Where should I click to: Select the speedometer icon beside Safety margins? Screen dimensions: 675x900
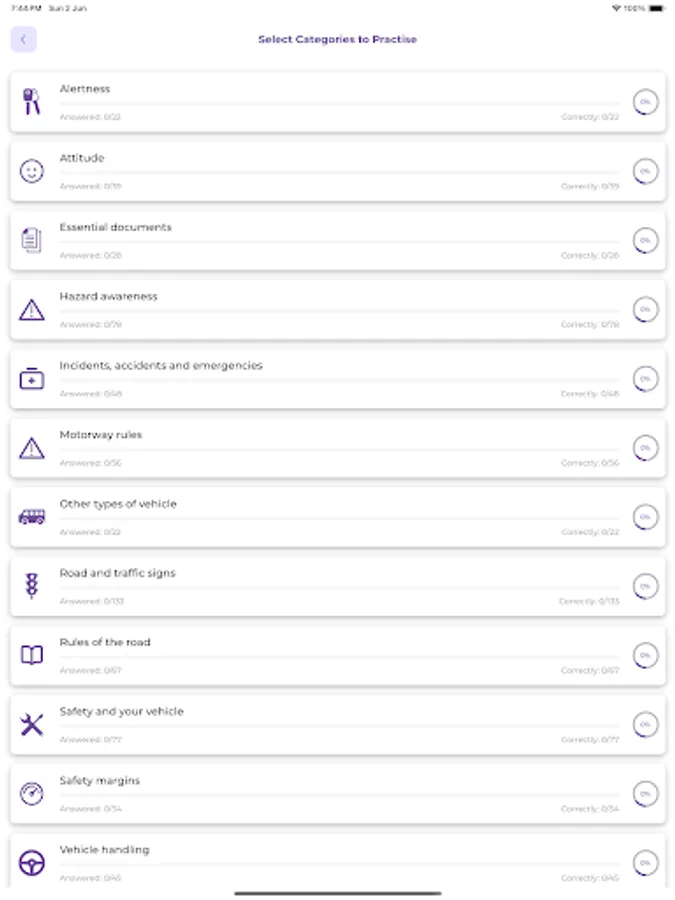pyautogui.click(x=31, y=793)
